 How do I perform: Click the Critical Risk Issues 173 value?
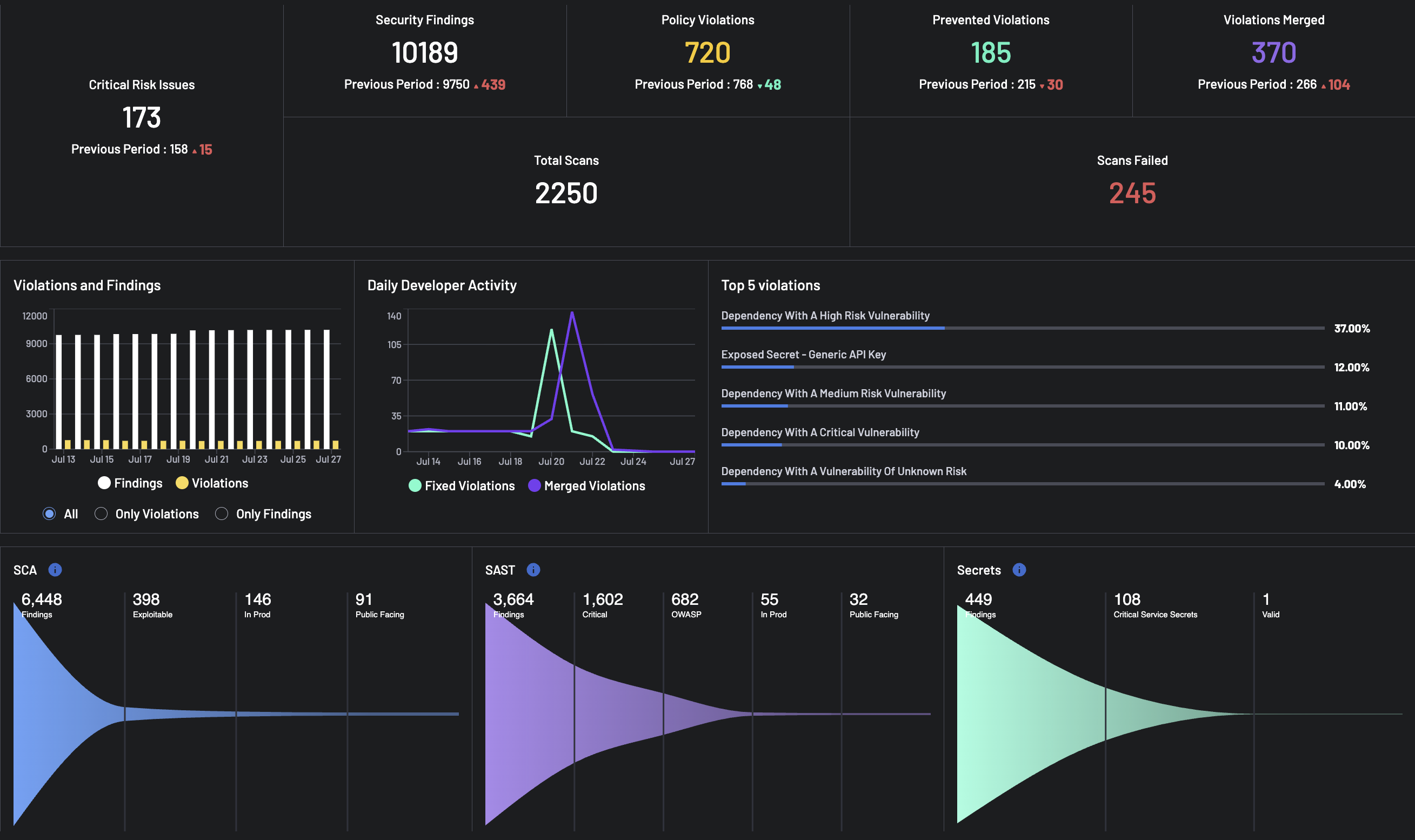click(x=142, y=118)
